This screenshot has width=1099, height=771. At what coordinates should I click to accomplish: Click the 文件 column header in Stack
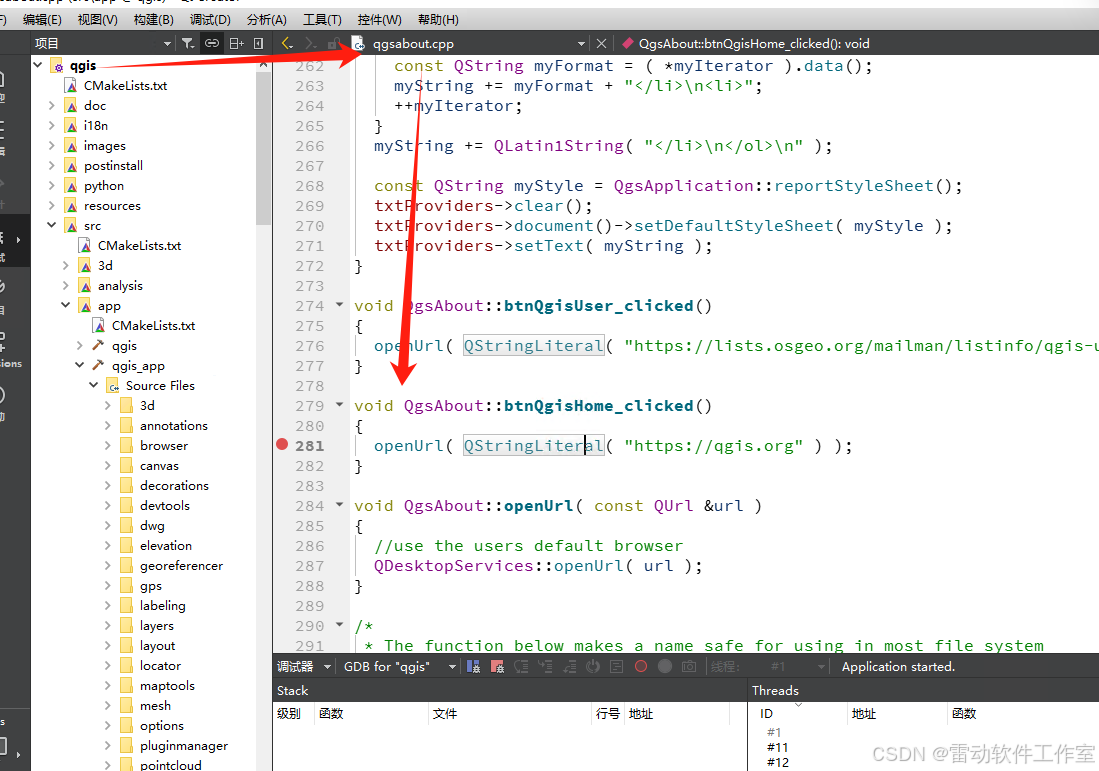coord(510,714)
